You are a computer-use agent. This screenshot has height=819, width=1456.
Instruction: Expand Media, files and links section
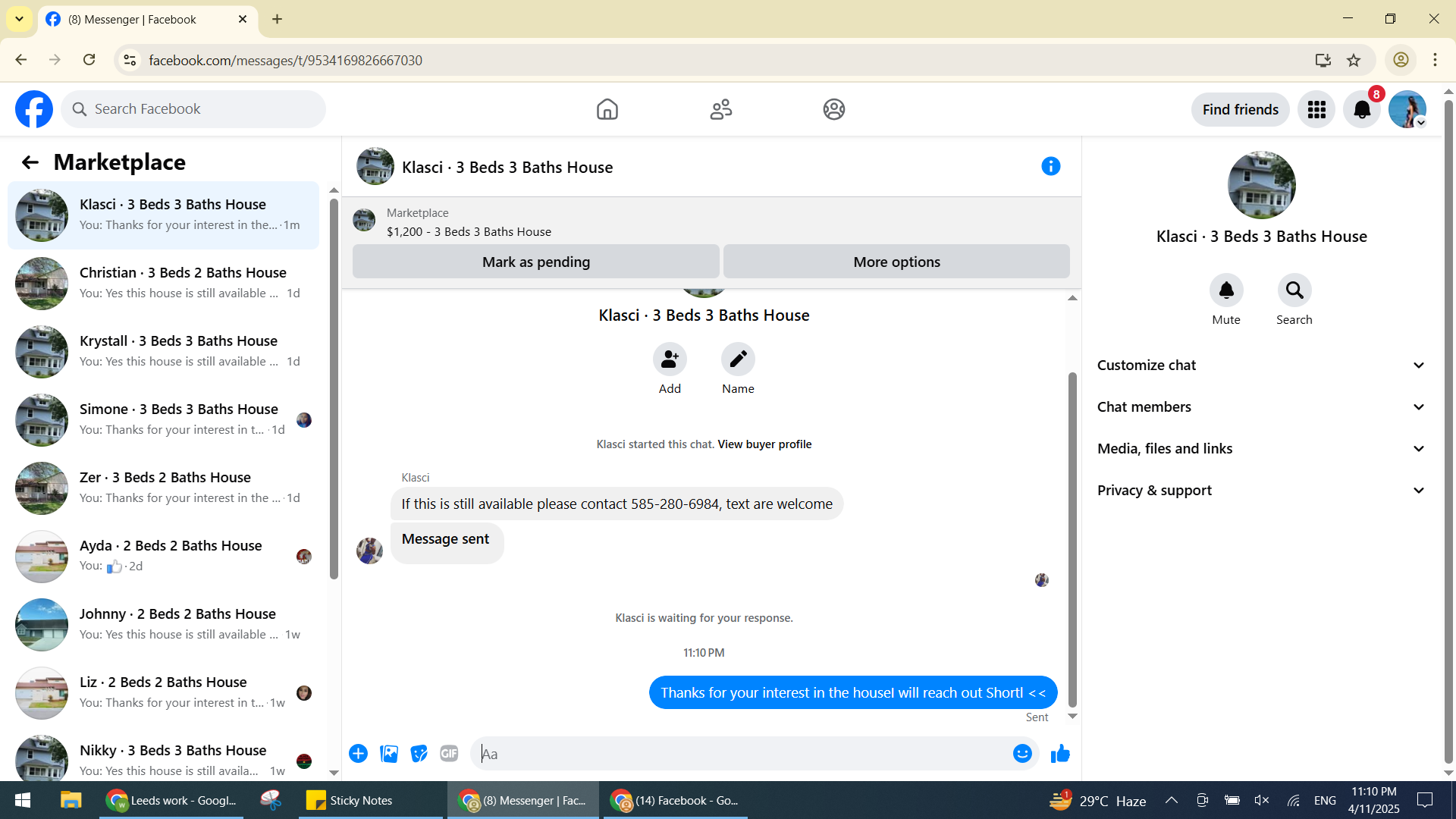(1261, 449)
